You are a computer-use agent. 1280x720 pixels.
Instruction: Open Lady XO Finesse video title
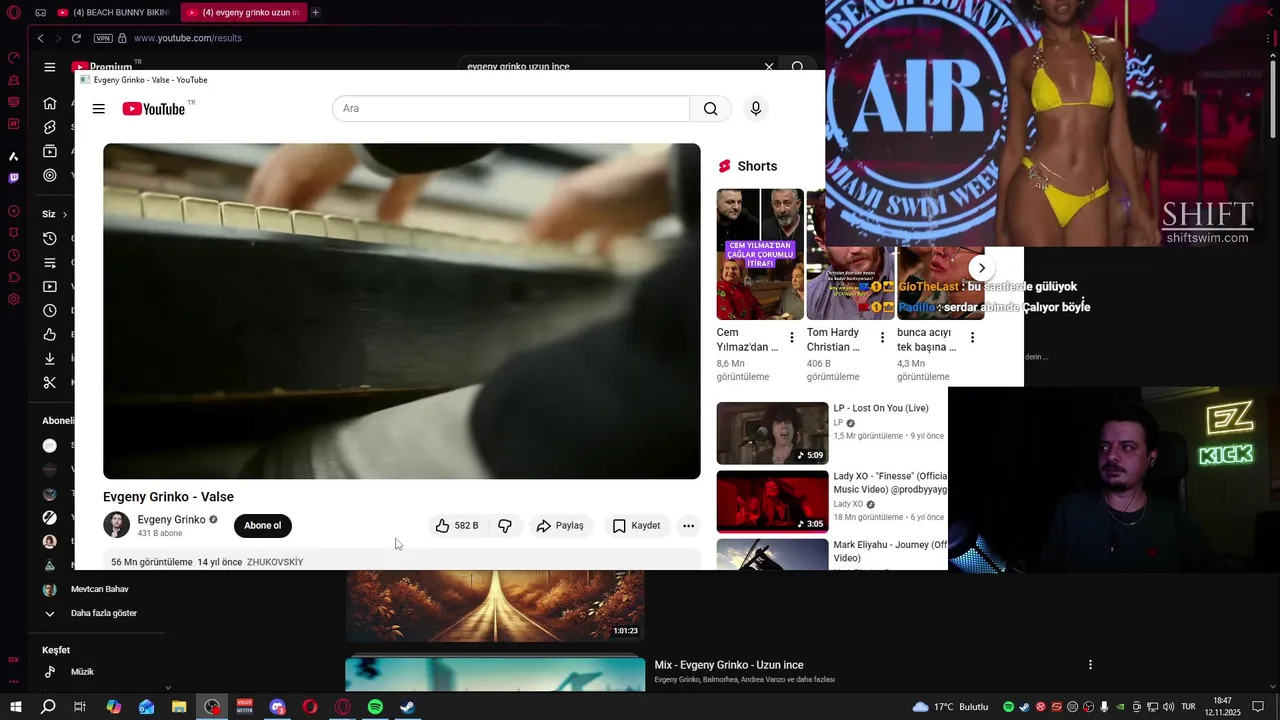pyautogui.click(x=890, y=483)
